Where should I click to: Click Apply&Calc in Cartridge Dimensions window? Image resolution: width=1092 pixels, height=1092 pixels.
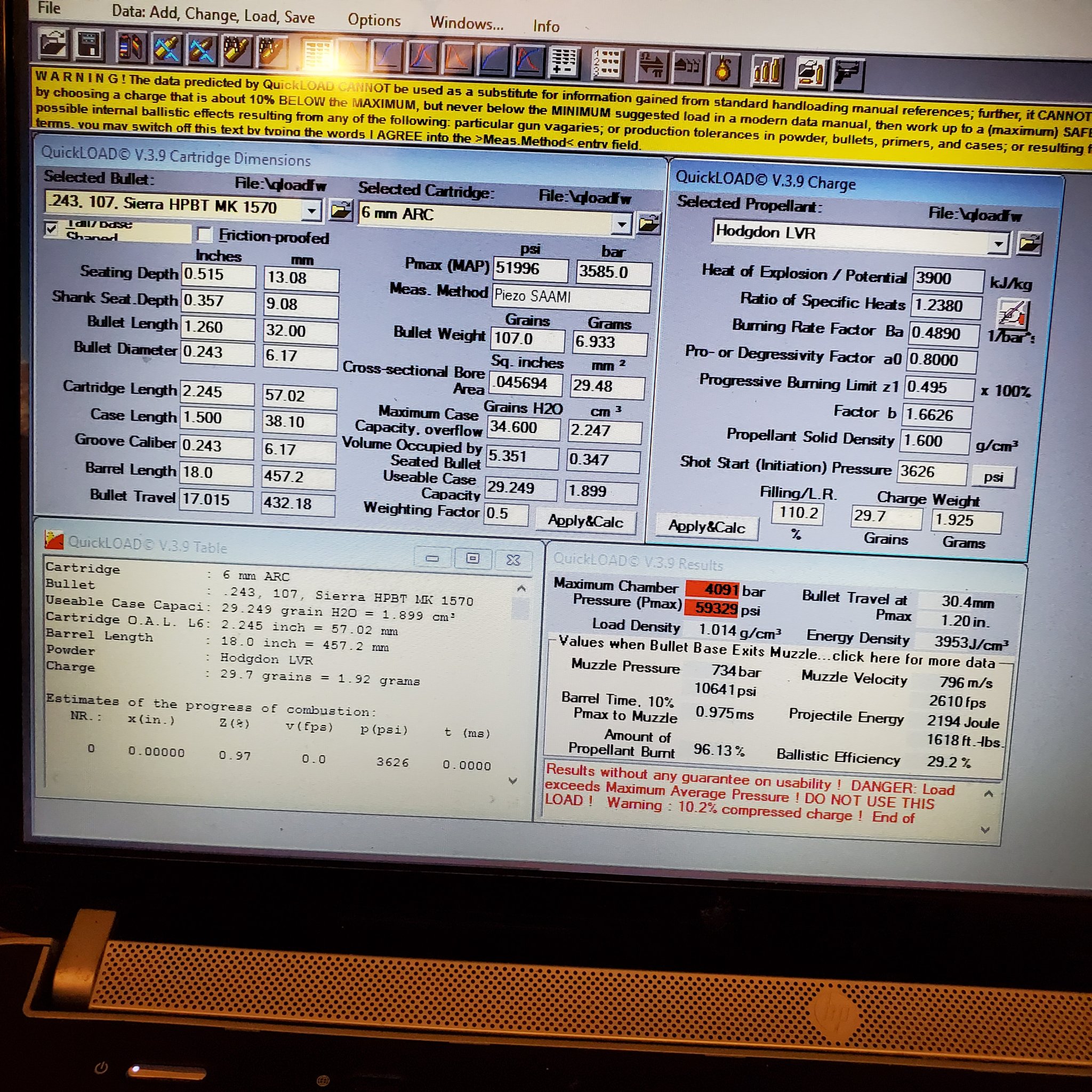pos(585,520)
